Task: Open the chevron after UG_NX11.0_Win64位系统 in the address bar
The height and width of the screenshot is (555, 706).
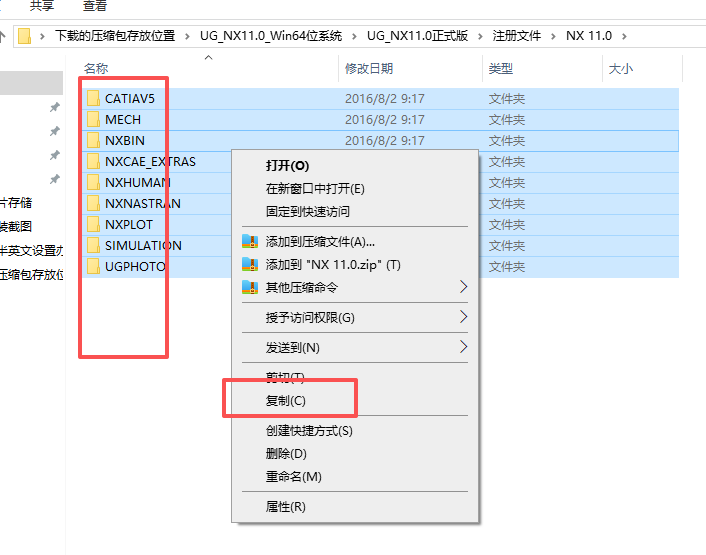Action: point(354,36)
